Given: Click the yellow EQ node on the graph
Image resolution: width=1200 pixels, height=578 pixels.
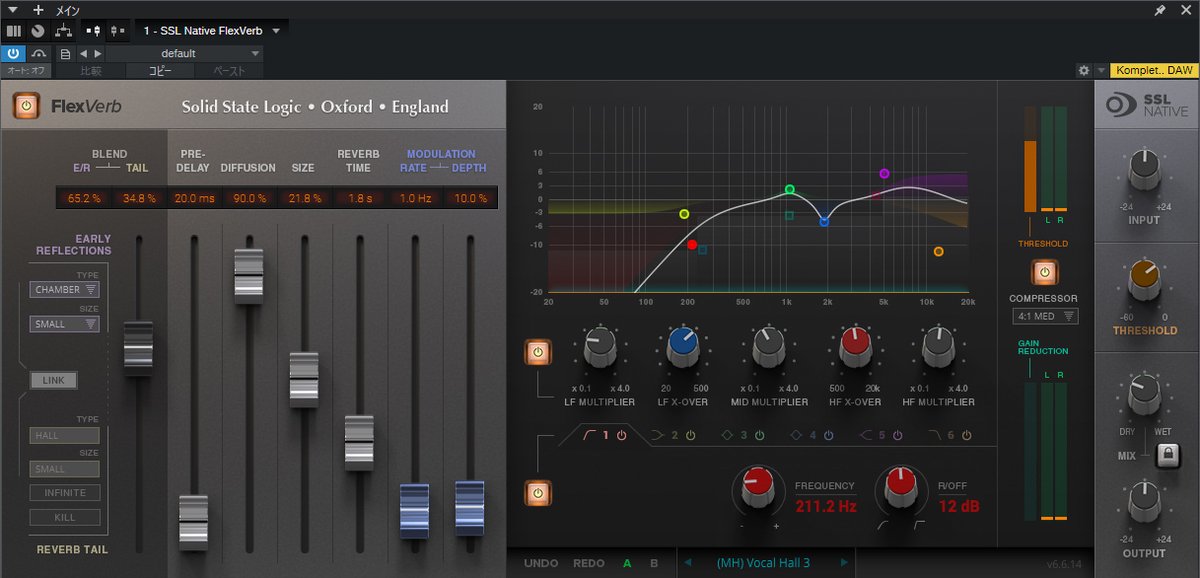Looking at the screenshot, I should click(684, 214).
